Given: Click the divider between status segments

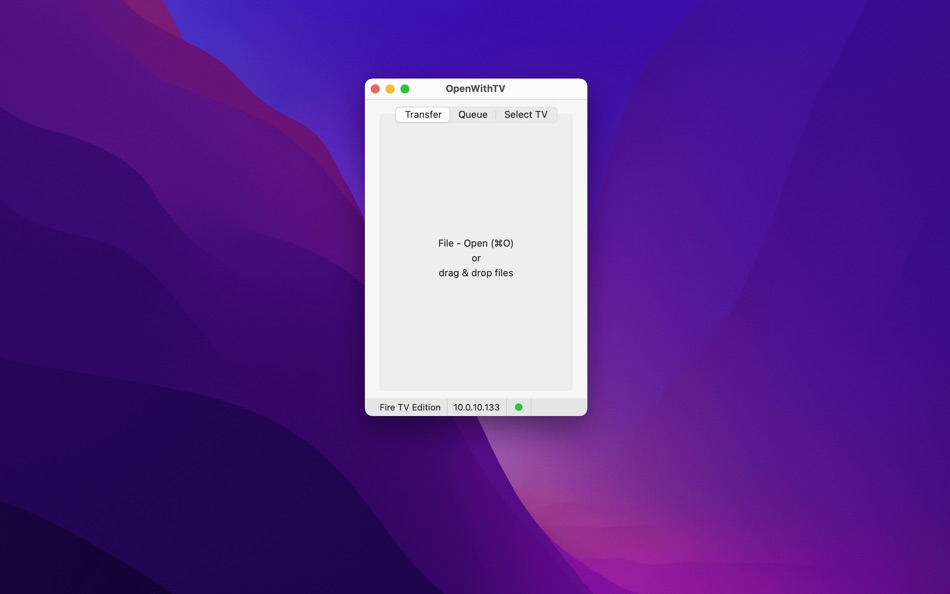Looking at the screenshot, I should [449, 407].
